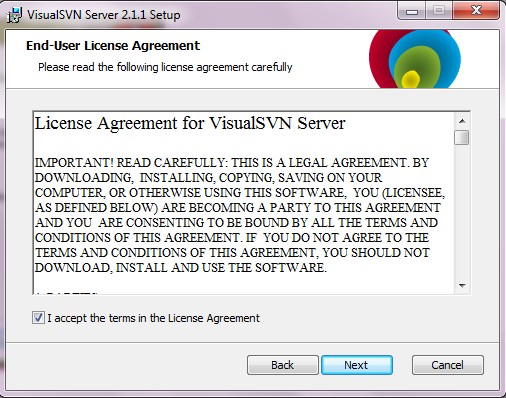Click the installer icon in the title bar
This screenshot has width=506, height=398.
pos(14,15)
